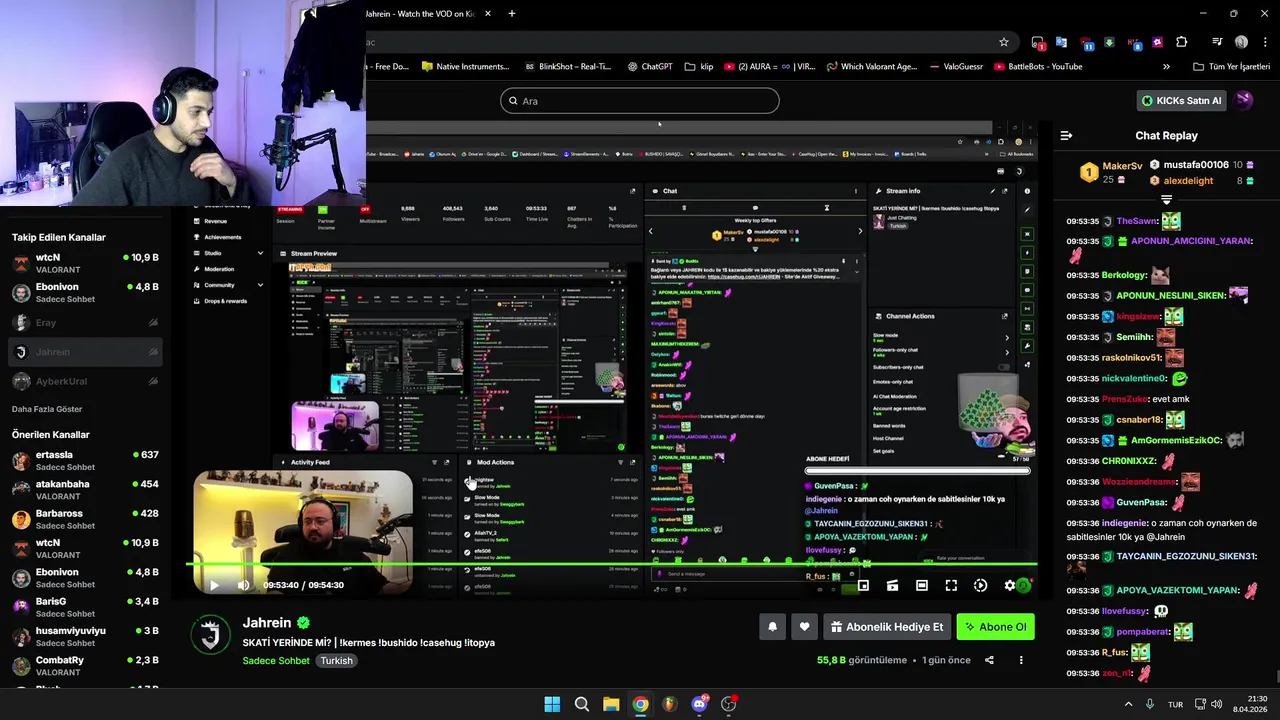Share the VOD via share icon

pyautogui.click(x=989, y=660)
